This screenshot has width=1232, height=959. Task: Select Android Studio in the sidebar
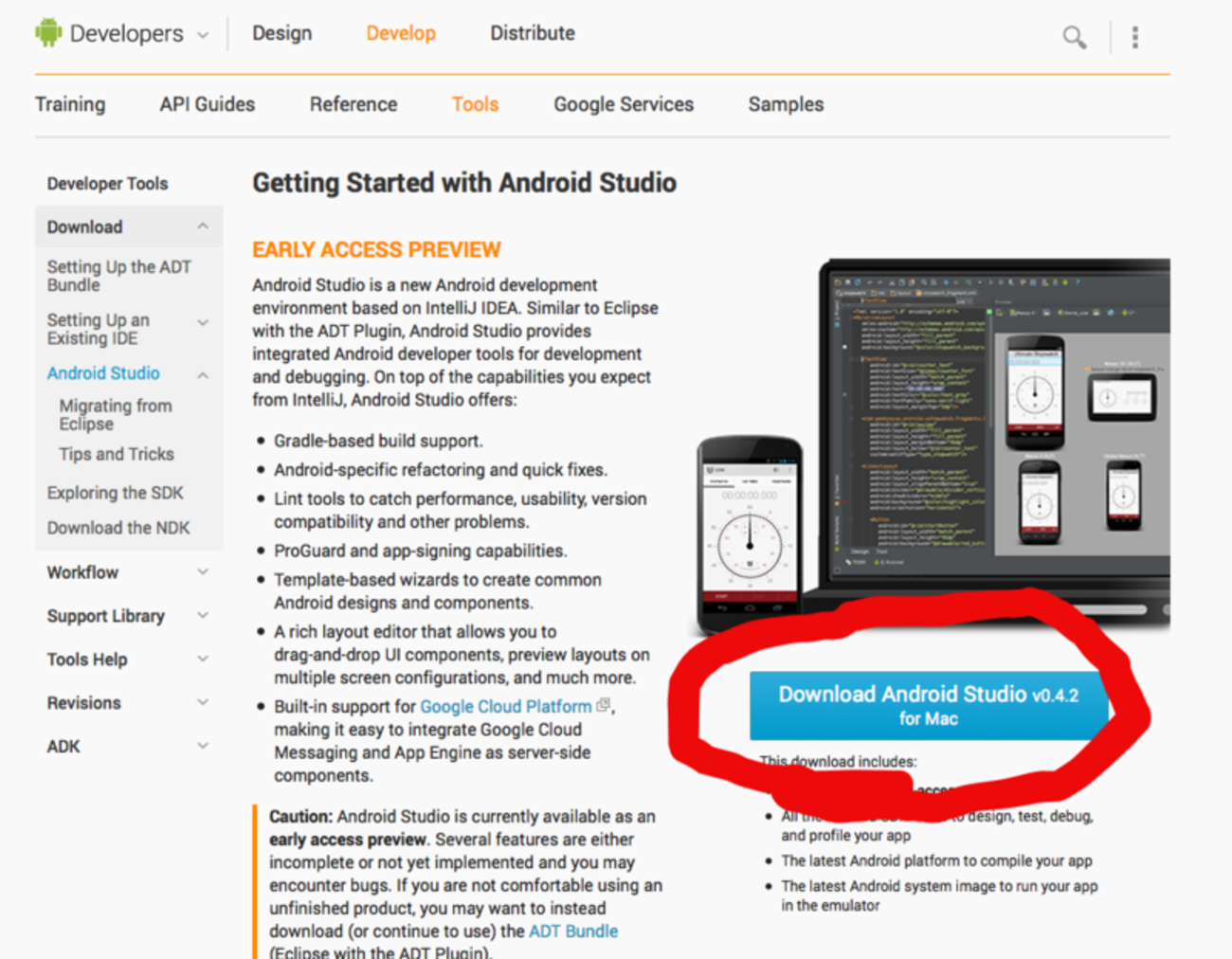[103, 373]
